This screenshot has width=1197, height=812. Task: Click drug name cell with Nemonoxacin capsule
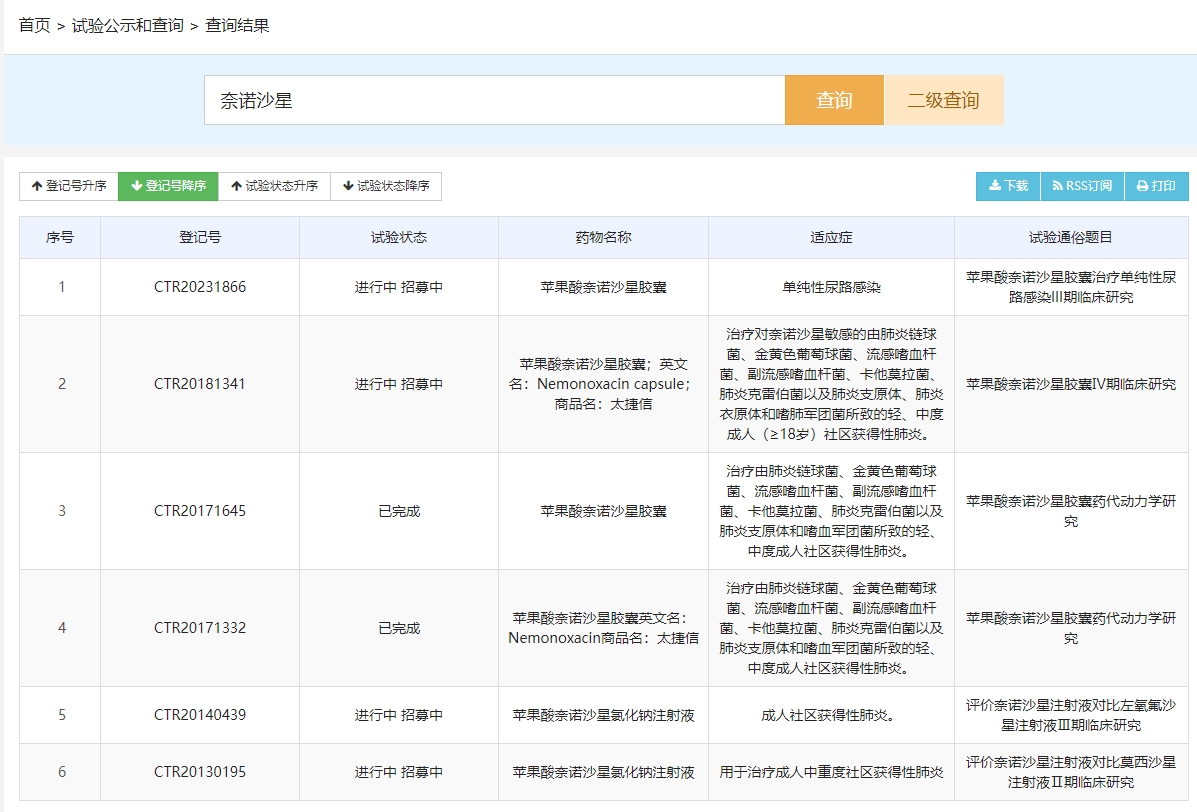pyautogui.click(x=603, y=384)
